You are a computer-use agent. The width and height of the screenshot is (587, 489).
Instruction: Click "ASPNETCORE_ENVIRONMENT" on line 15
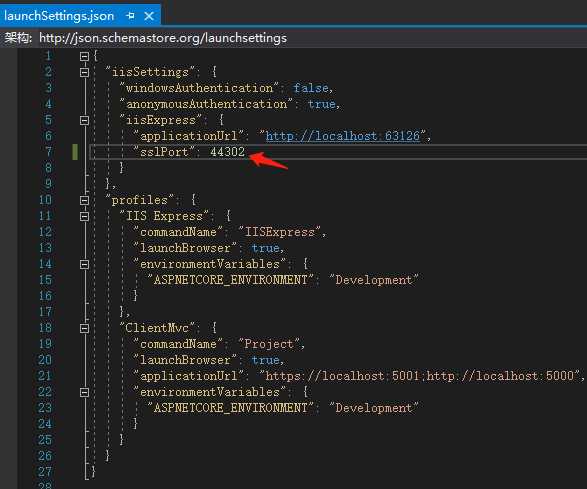point(230,280)
